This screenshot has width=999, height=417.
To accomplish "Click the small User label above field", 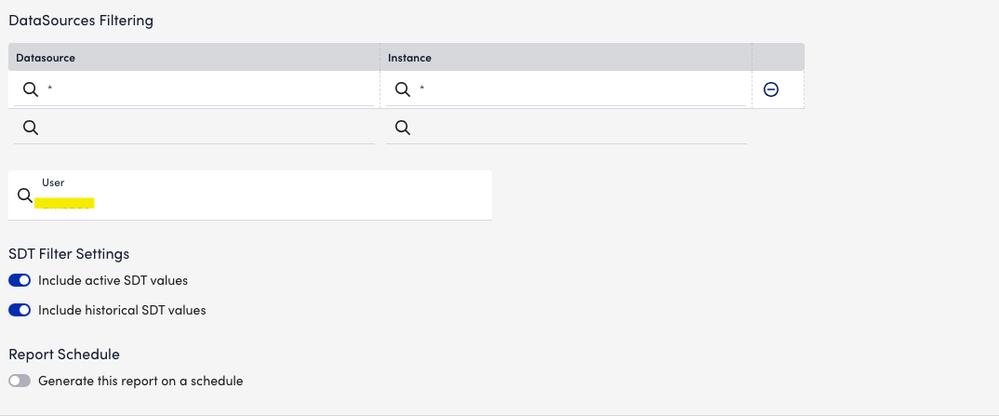I will point(53,183).
